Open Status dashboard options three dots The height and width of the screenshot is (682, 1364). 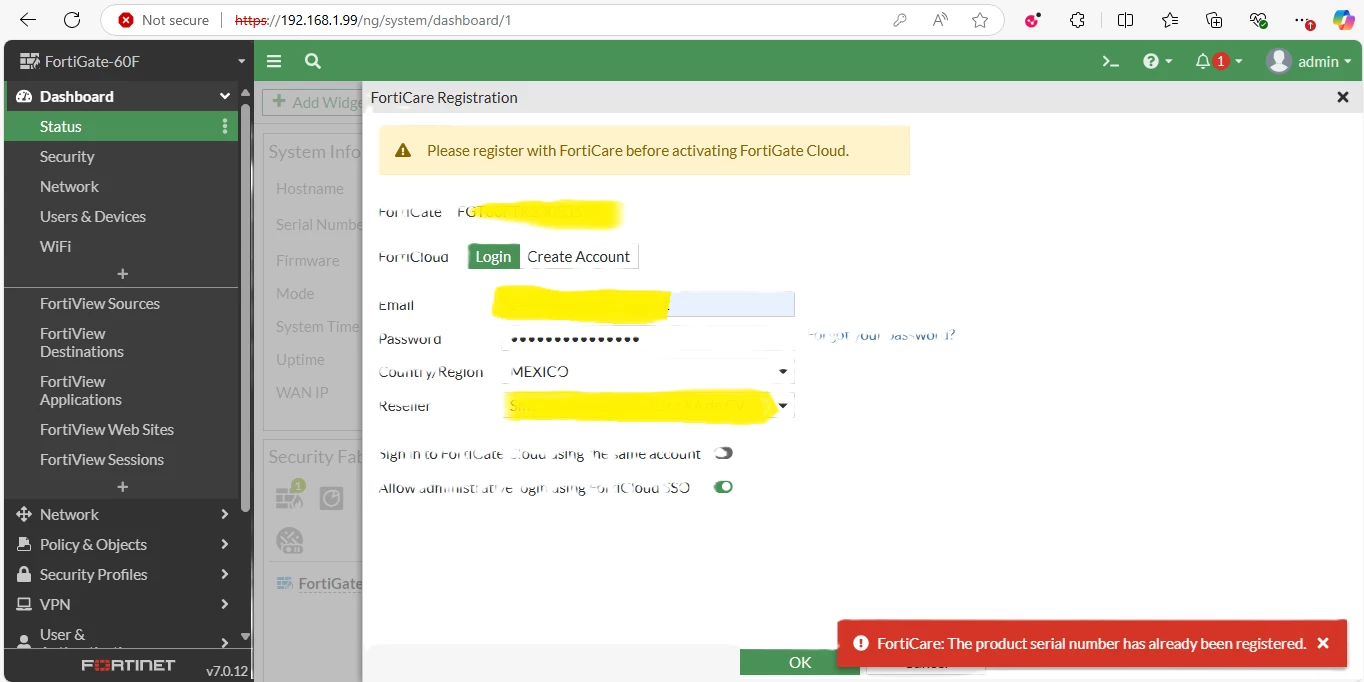225,127
